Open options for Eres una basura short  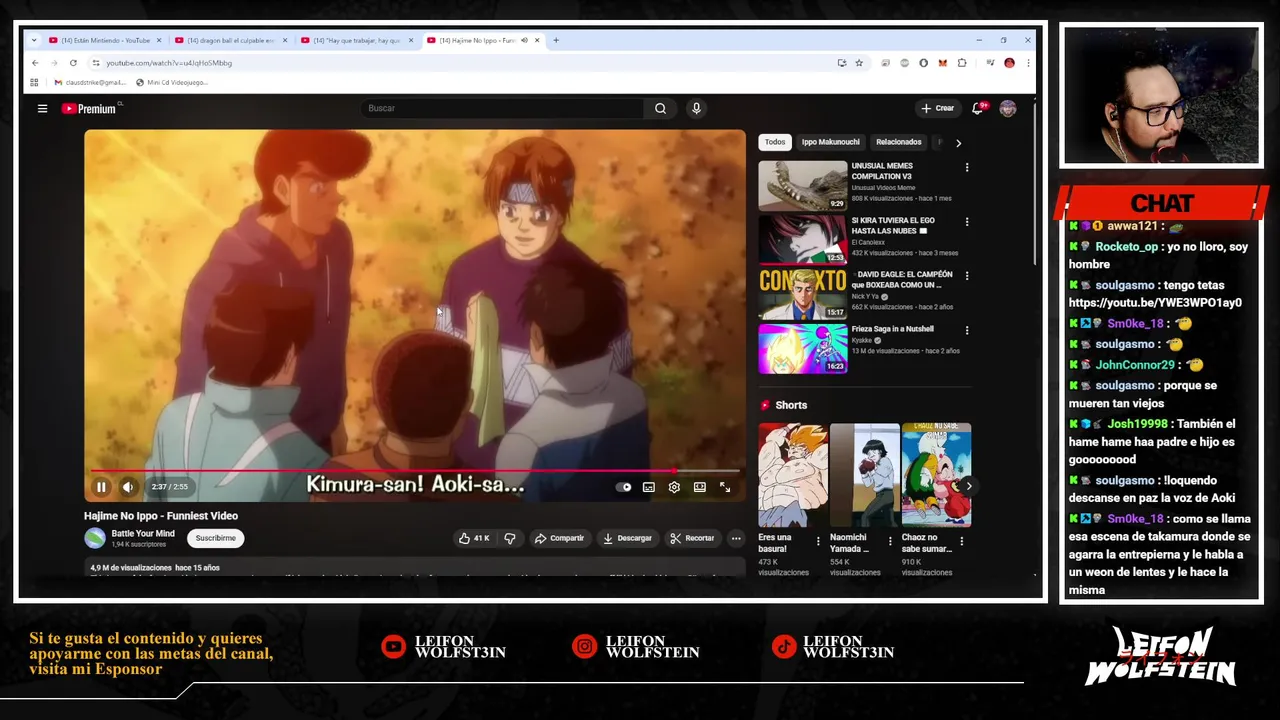(x=818, y=541)
